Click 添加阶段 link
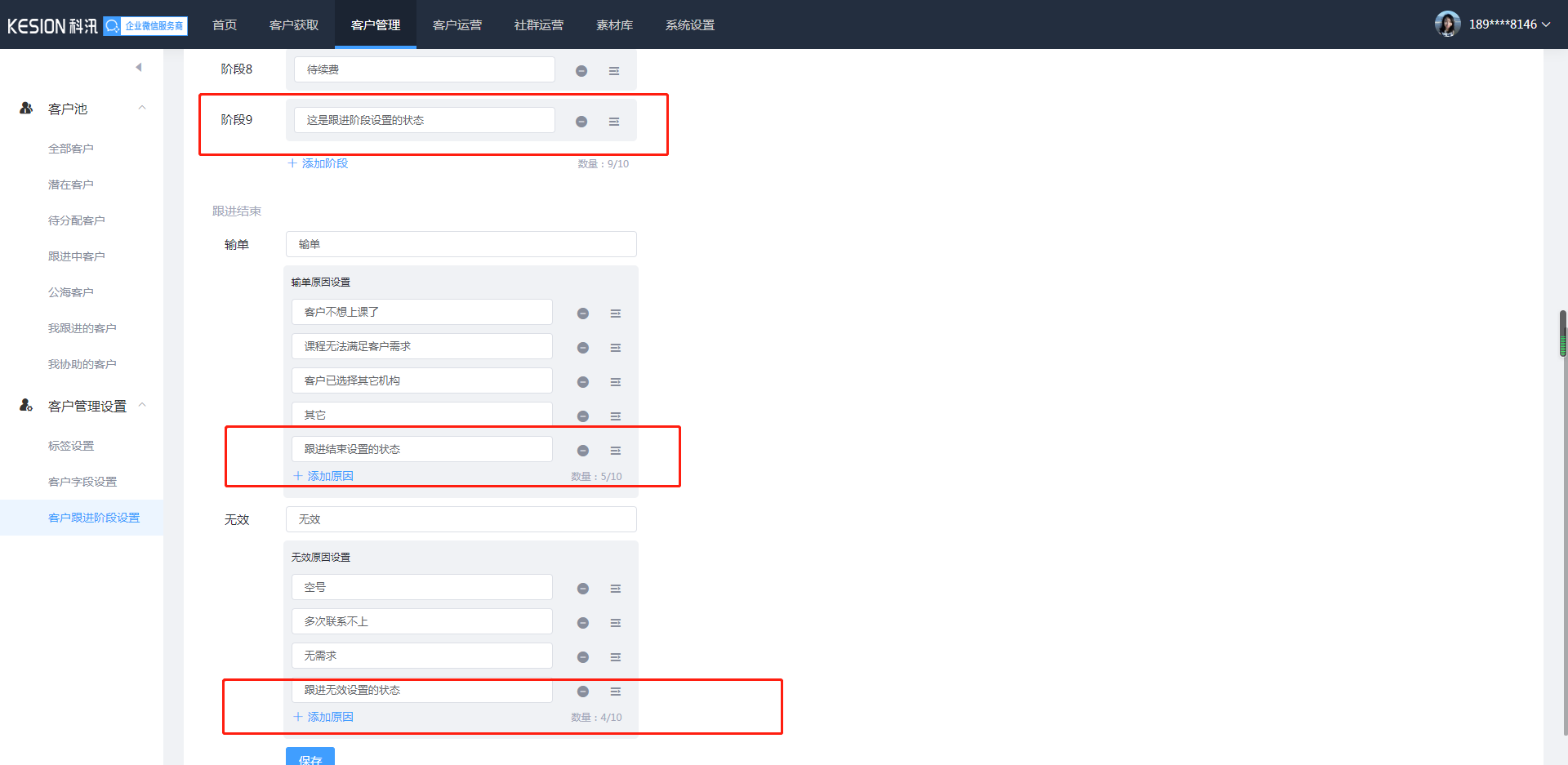1568x765 pixels. [x=318, y=163]
